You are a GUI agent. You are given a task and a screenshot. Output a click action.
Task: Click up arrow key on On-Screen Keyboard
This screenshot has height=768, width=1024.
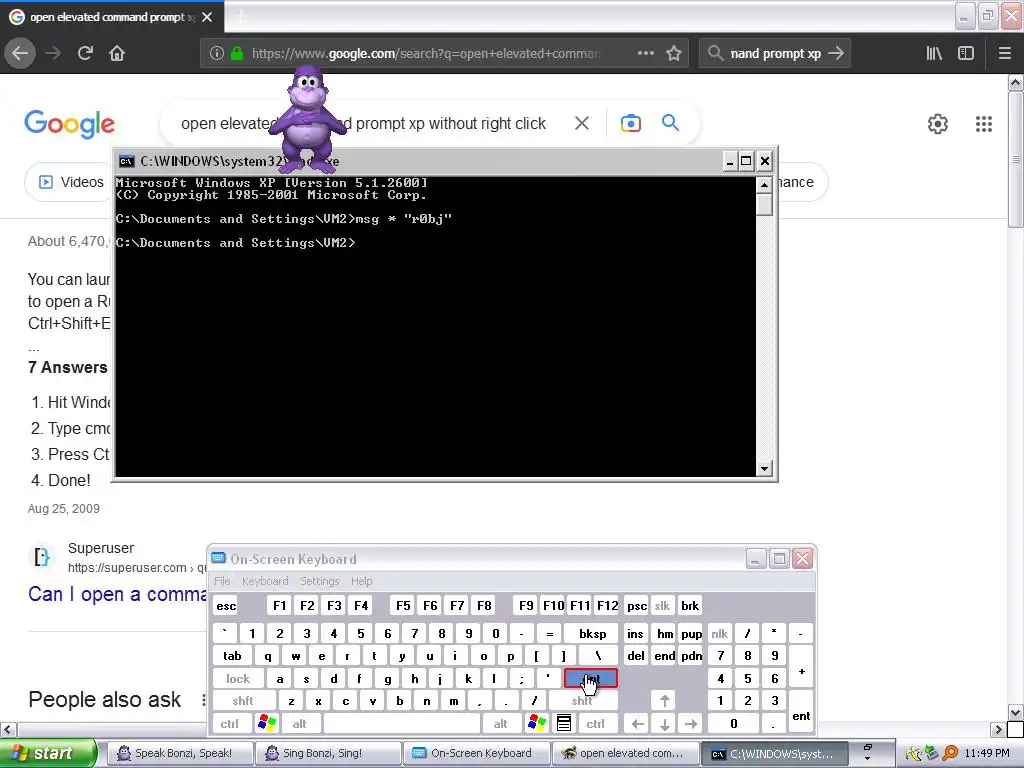(665, 701)
